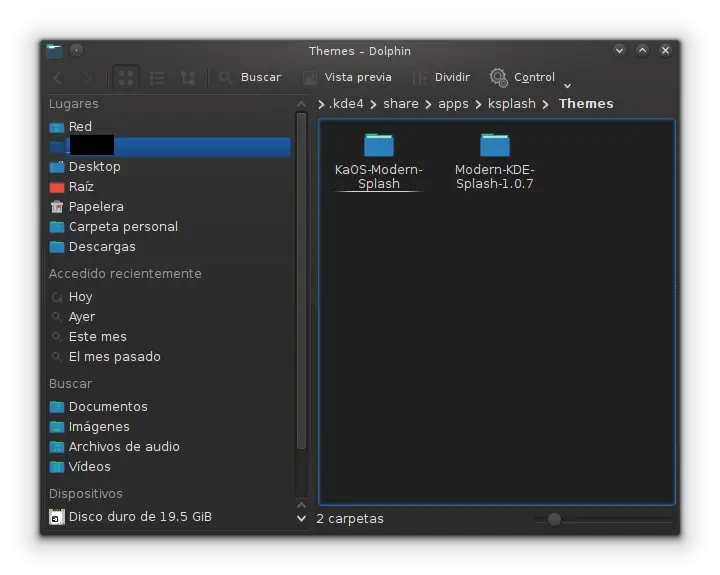Open the Red network place

170,127
